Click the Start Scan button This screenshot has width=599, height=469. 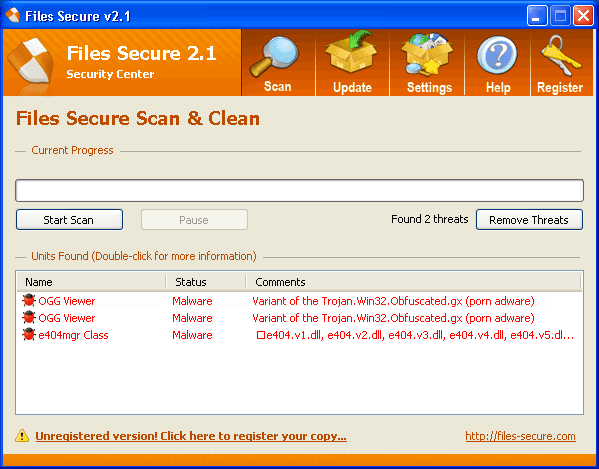click(69, 220)
